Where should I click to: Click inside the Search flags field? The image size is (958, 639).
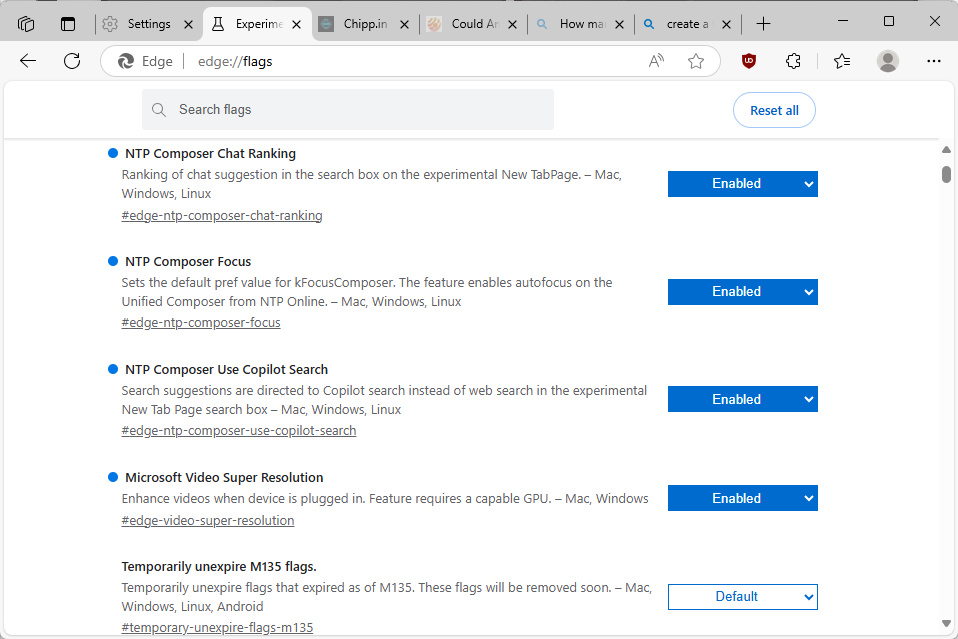347,109
